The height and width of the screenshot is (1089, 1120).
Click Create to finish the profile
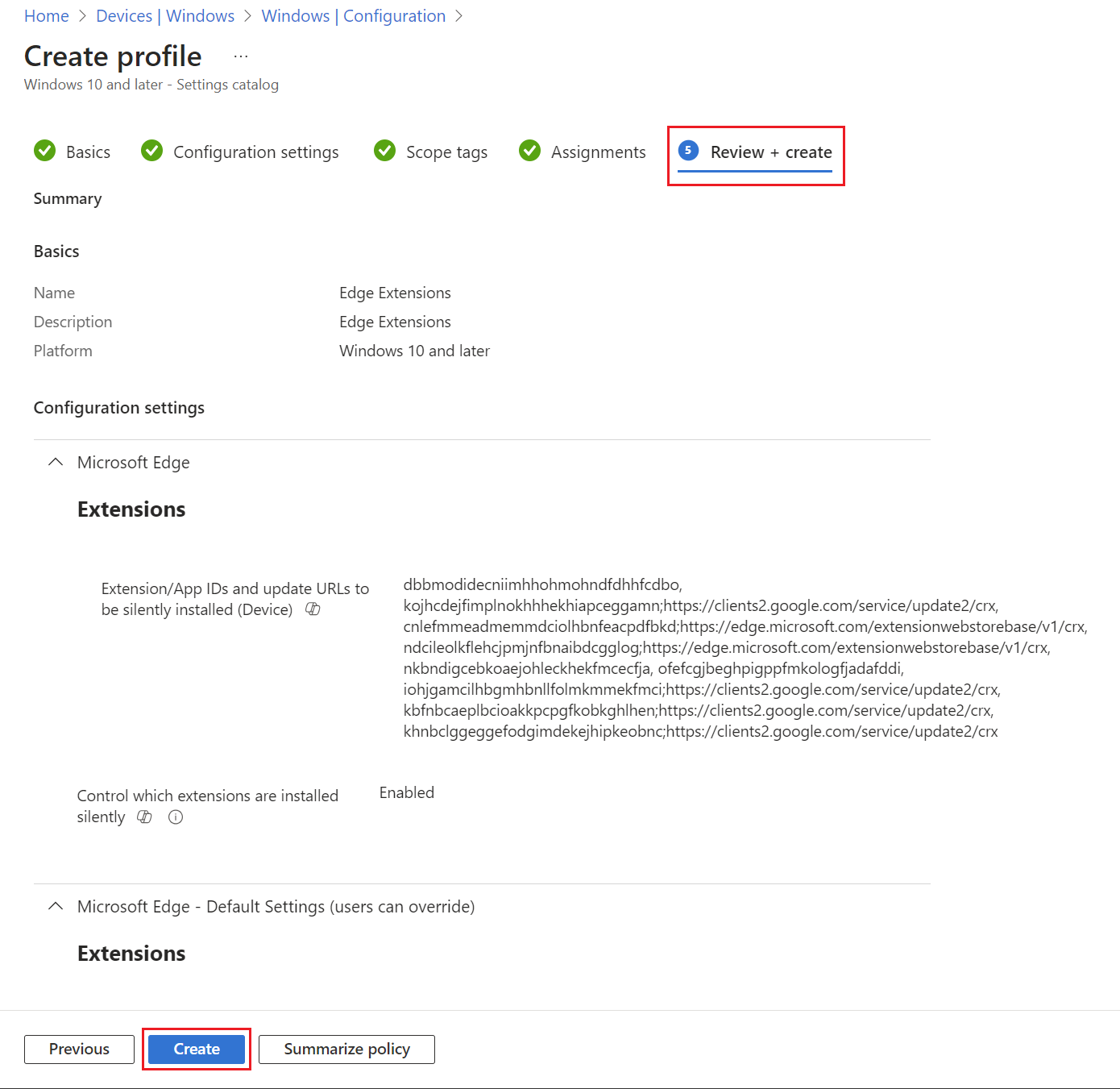[x=196, y=1049]
